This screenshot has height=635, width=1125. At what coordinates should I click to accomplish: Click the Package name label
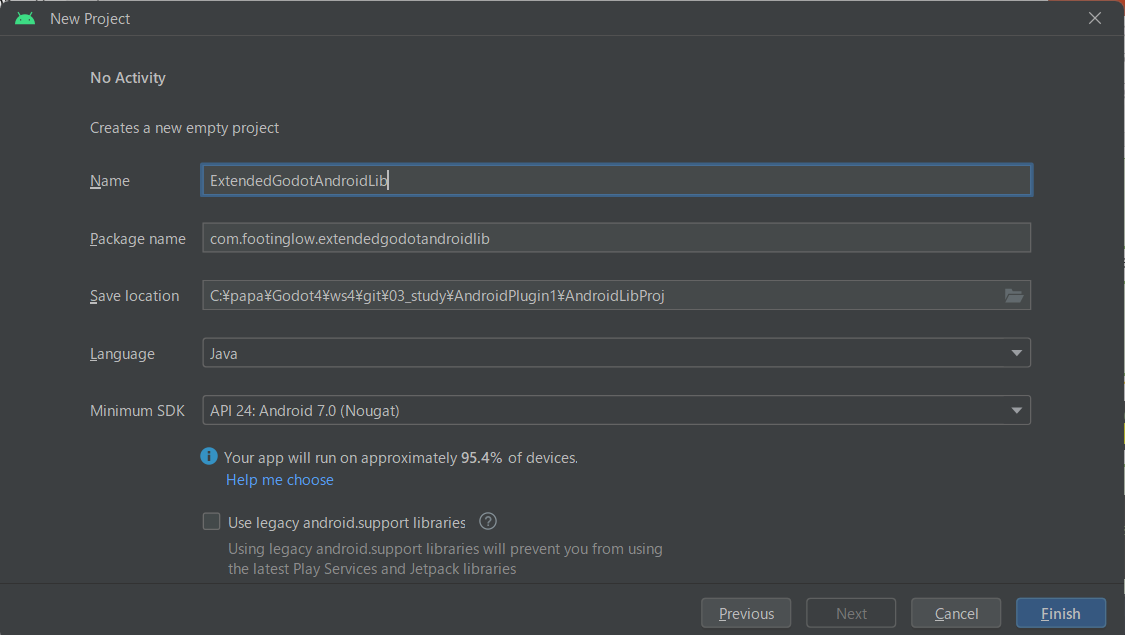point(138,239)
